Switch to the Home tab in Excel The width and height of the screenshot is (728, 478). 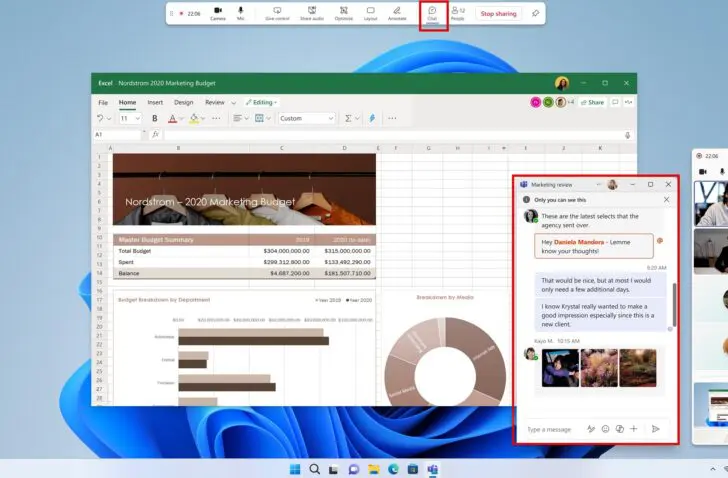(x=127, y=103)
